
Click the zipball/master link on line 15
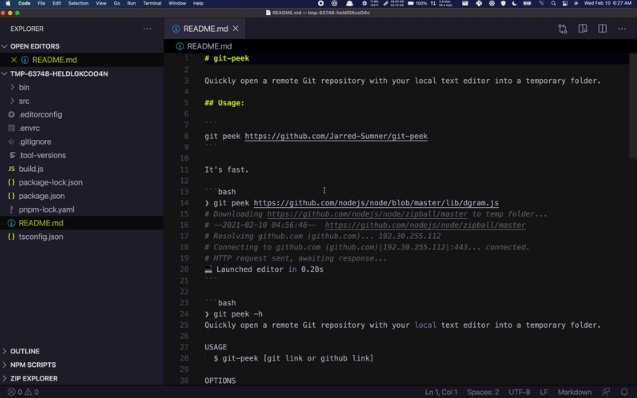coord(367,214)
